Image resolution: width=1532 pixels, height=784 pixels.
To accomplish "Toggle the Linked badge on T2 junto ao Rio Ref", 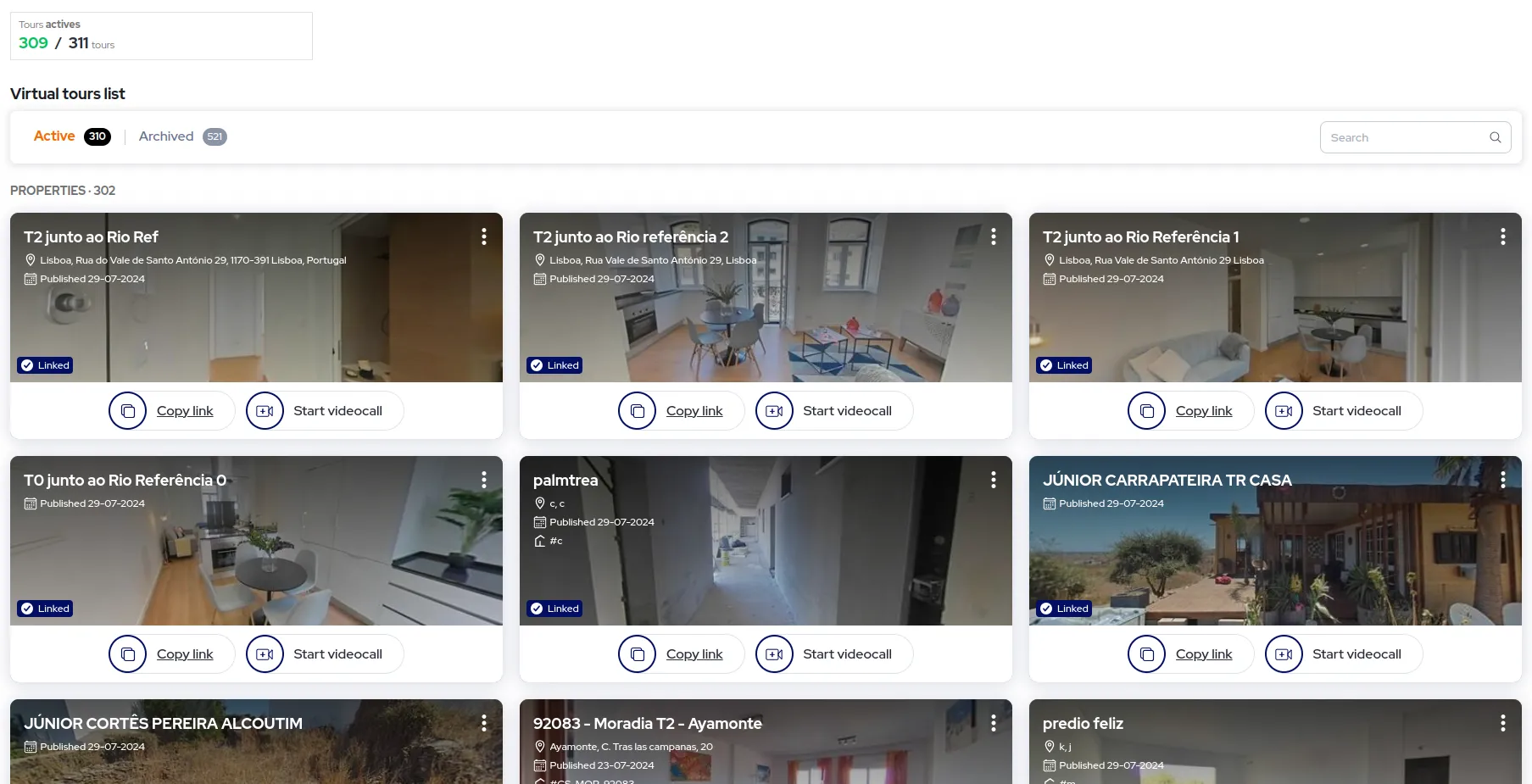I will click(x=45, y=364).
